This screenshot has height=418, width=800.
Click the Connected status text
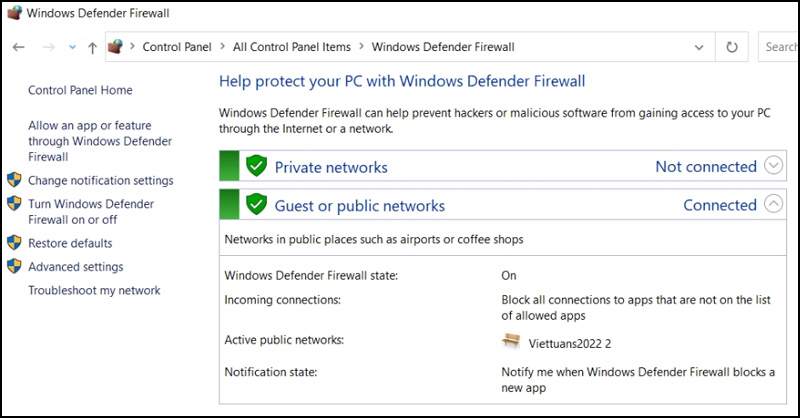pyautogui.click(x=719, y=205)
